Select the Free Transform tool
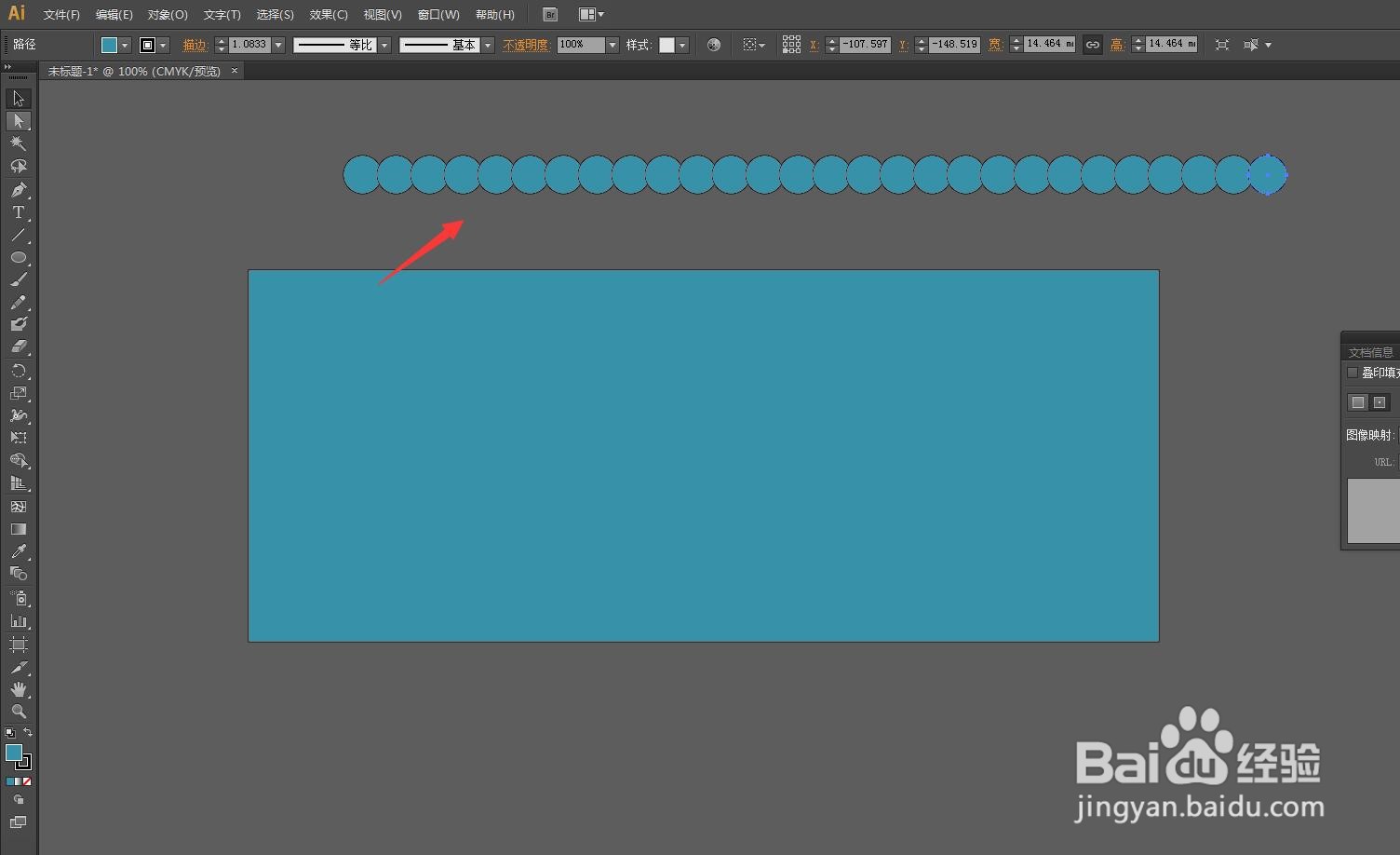Image resolution: width=1400 pixels, height=855 pixels. point(19,438)
